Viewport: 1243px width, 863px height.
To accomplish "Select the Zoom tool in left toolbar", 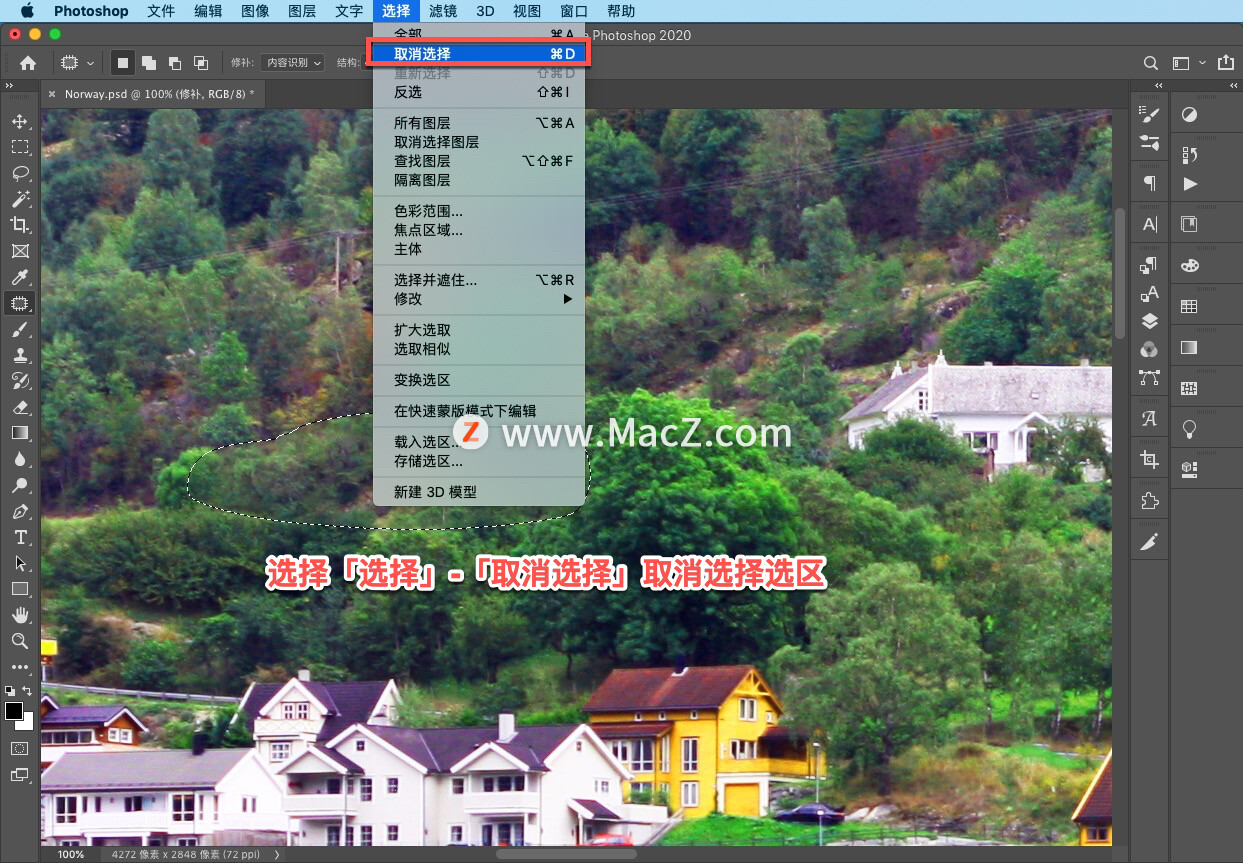I will point(20,641).
